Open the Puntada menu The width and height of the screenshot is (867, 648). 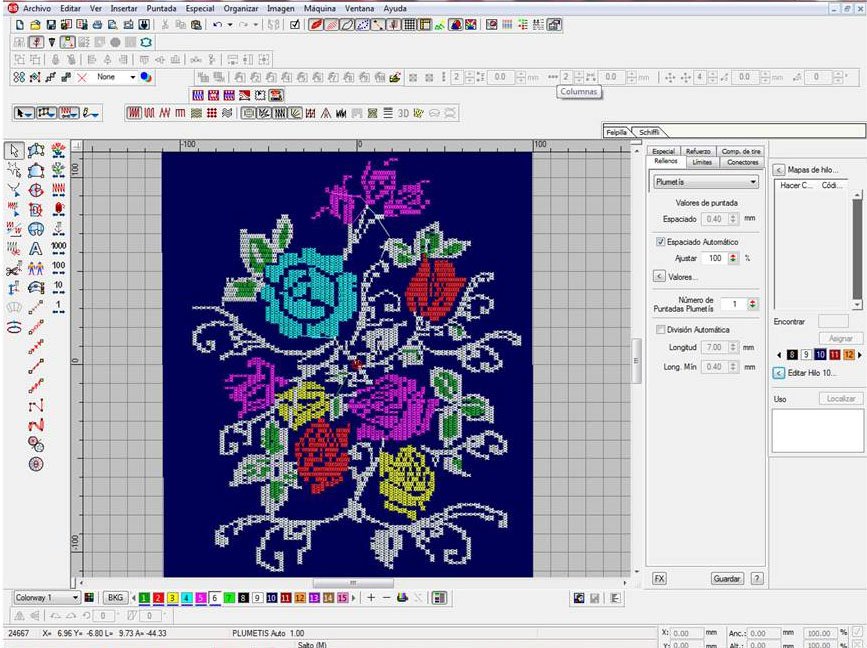tap(161, 9)
